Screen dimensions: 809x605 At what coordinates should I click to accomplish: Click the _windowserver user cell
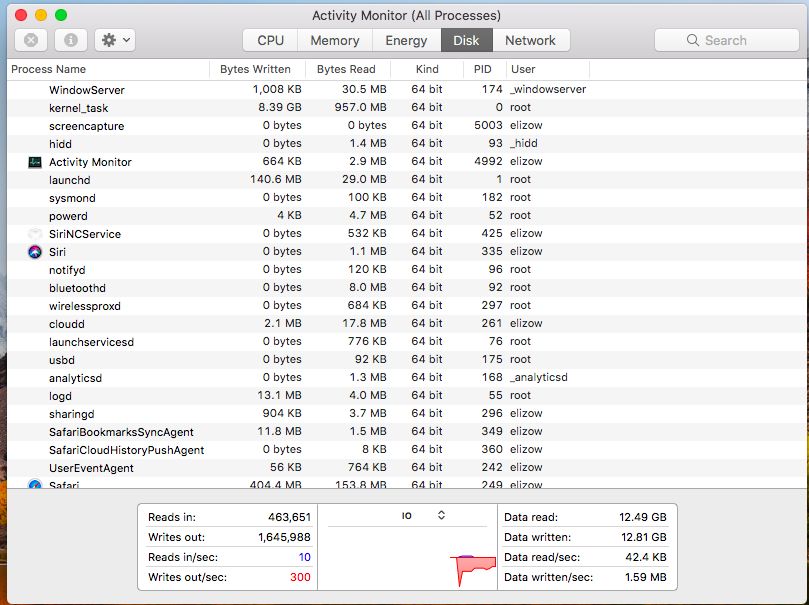coord(548,89)
